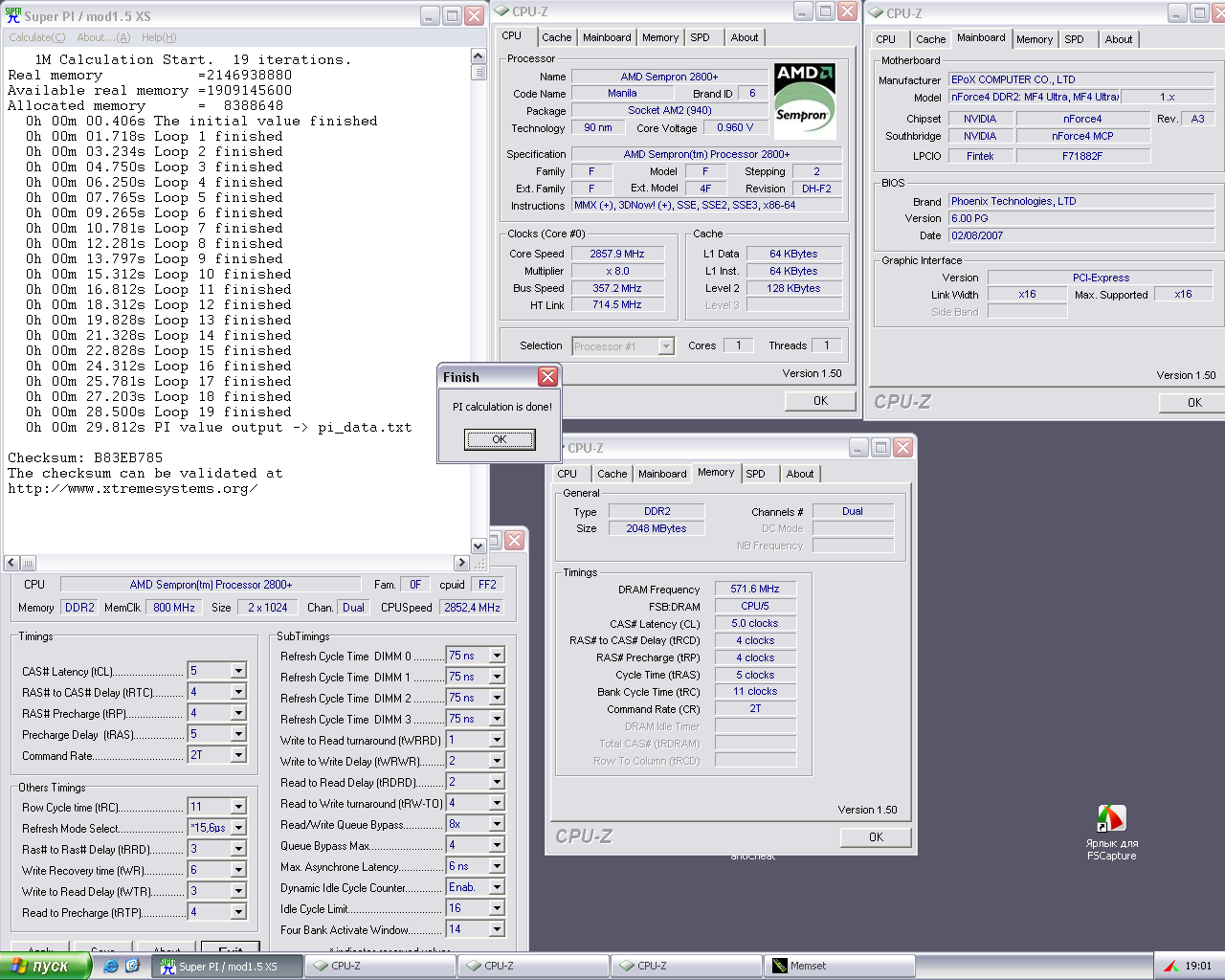Viewport: 1225px width, 980px height.
Task: Open Write Recovery time (tWR) dropdown
Action: [238, 870]
